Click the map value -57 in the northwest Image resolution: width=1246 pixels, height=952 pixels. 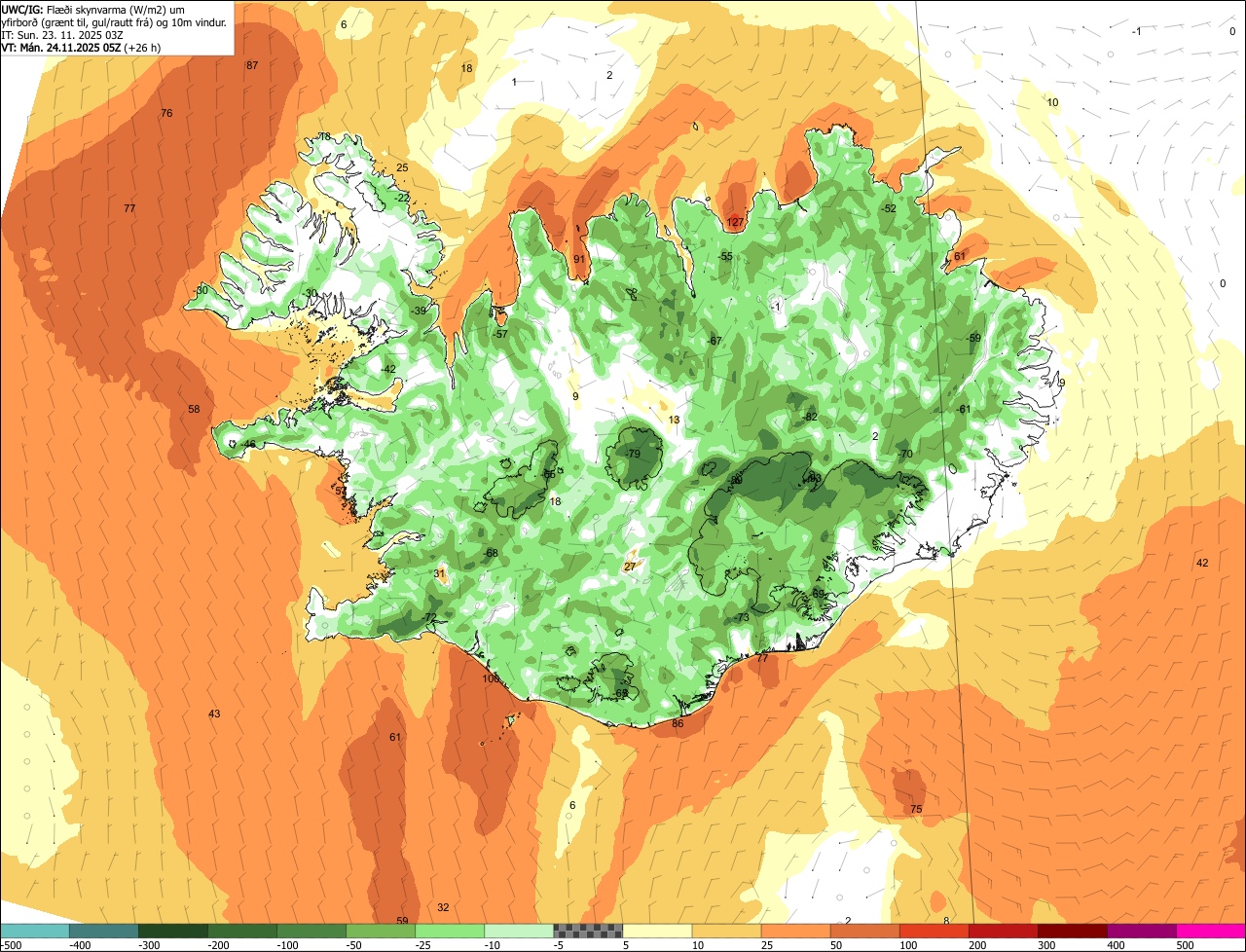click(500, 334)
